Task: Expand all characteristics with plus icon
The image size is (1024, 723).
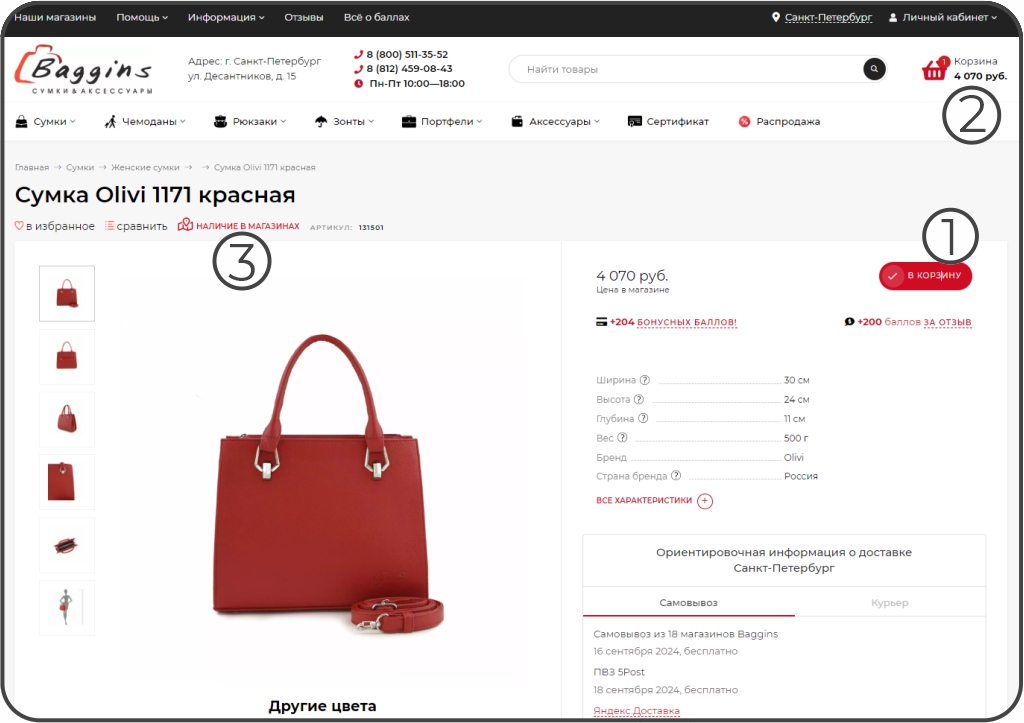Action: coord(705,501)
